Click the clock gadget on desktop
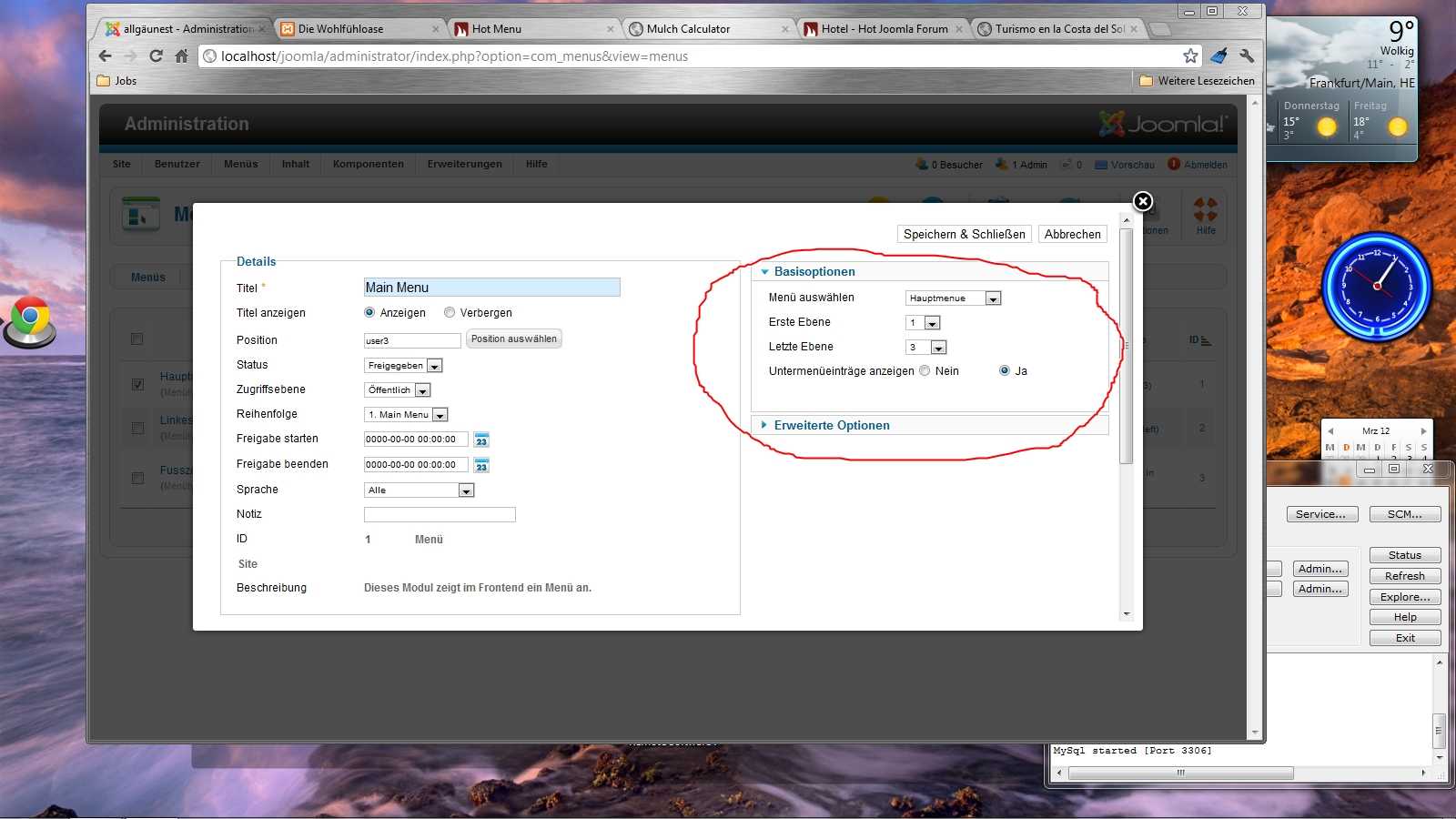1456x819 pixels. pyautogui.click(x=1377, y=286)
